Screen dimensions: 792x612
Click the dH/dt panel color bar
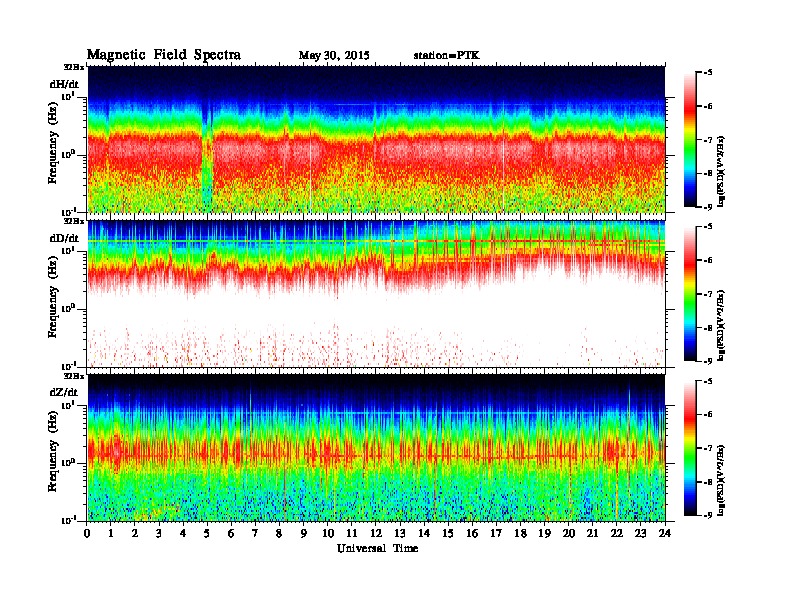click(x=689, y=139)
